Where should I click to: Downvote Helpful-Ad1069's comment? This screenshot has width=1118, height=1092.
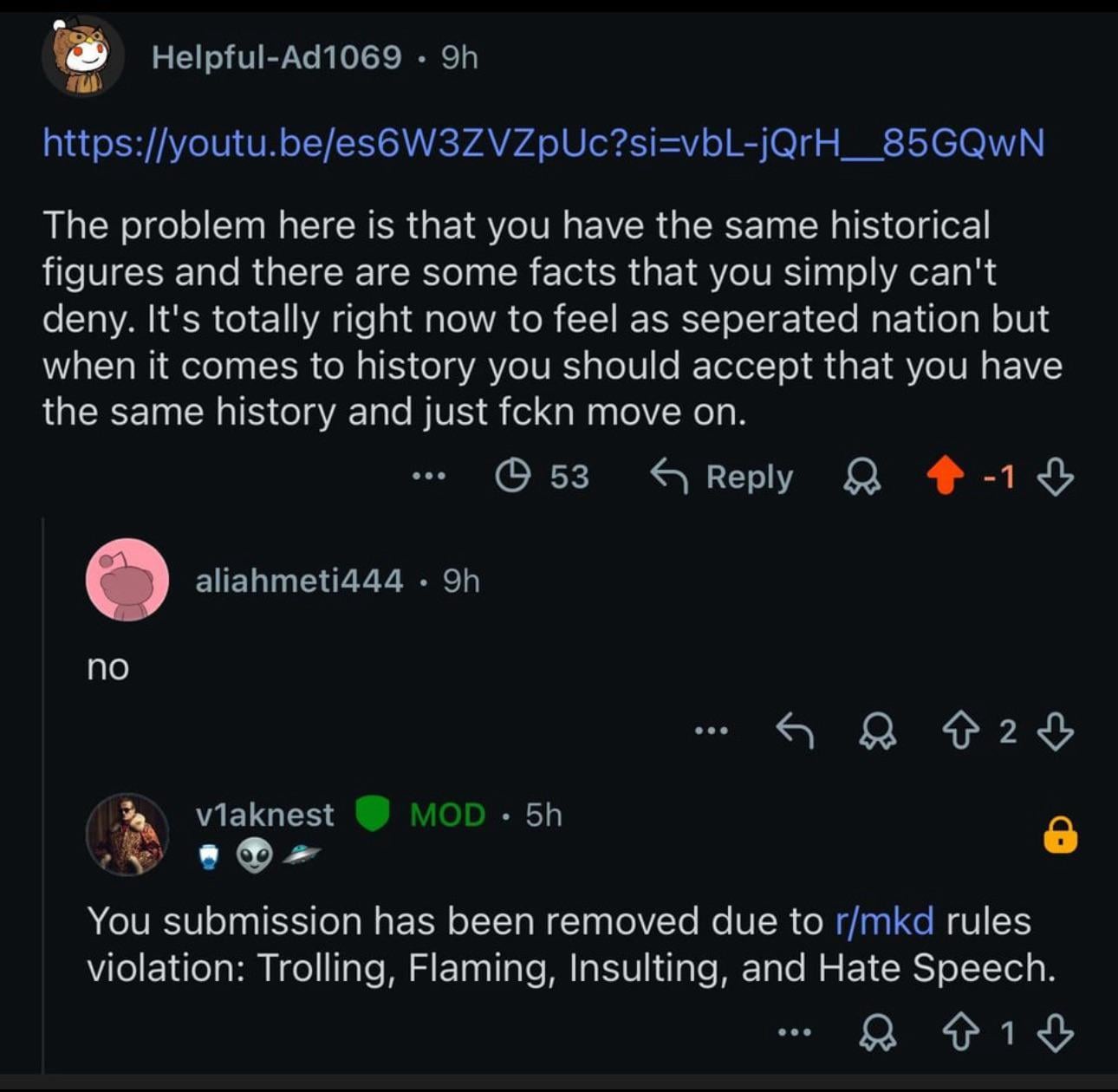point(1056,477)
